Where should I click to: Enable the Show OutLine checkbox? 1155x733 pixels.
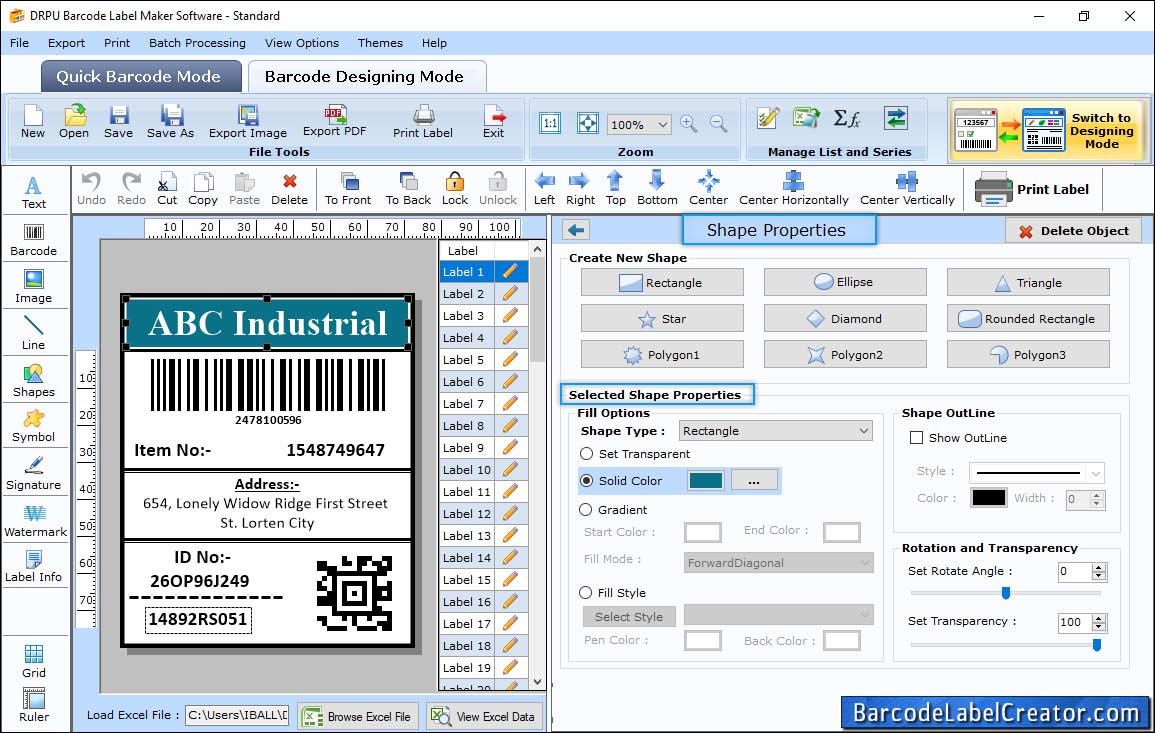point(916,438)
